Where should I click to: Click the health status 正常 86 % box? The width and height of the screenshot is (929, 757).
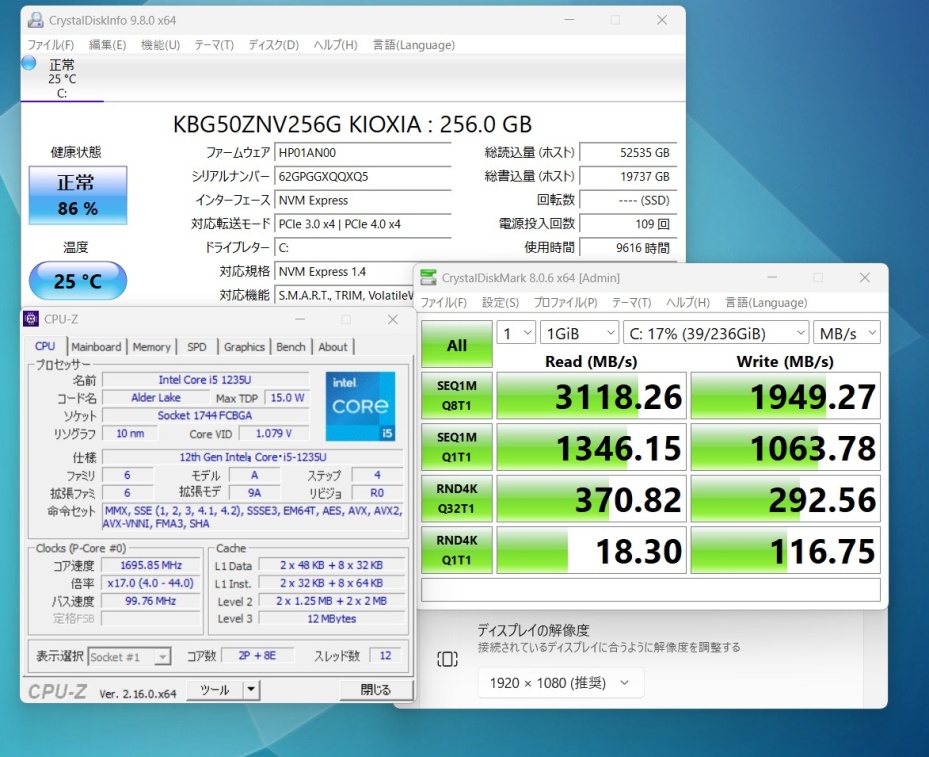tap(77, 195)
